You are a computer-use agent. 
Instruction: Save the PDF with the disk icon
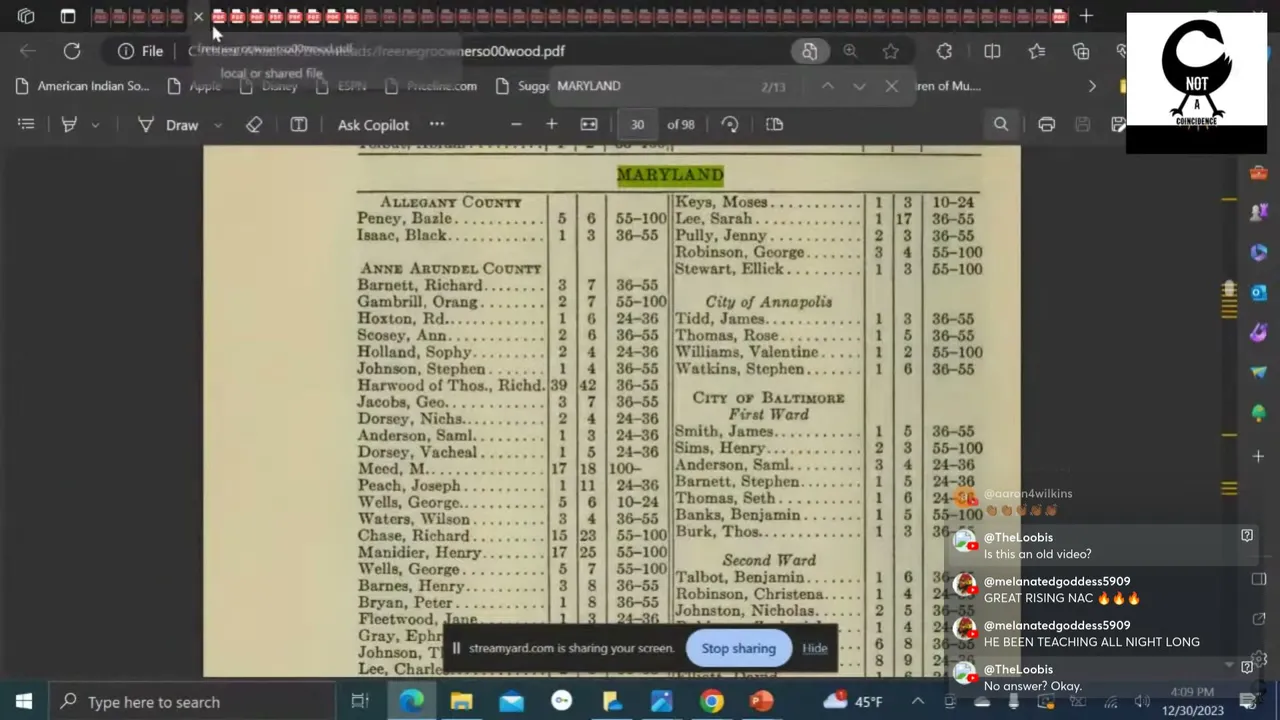tap(1082, 124)
